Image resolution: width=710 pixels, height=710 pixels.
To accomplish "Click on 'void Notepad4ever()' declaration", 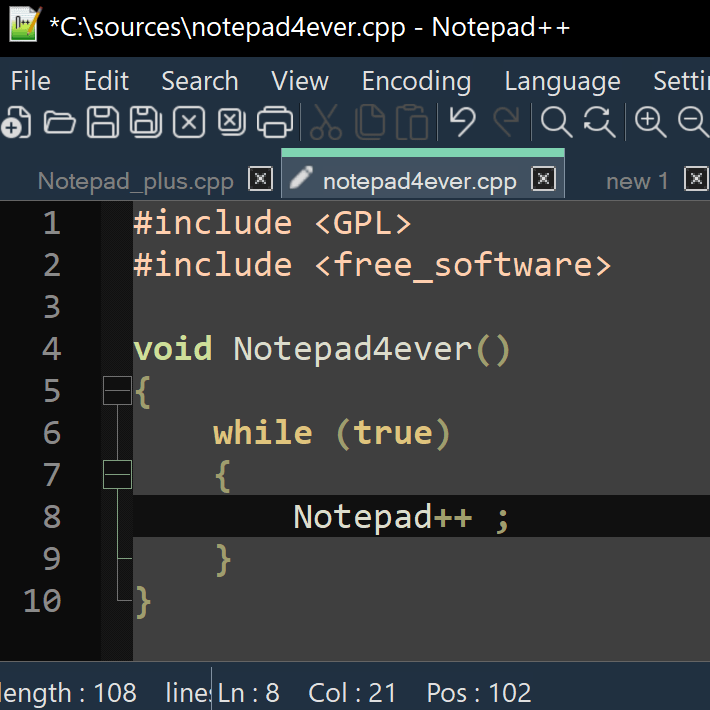I will point(322,349).
